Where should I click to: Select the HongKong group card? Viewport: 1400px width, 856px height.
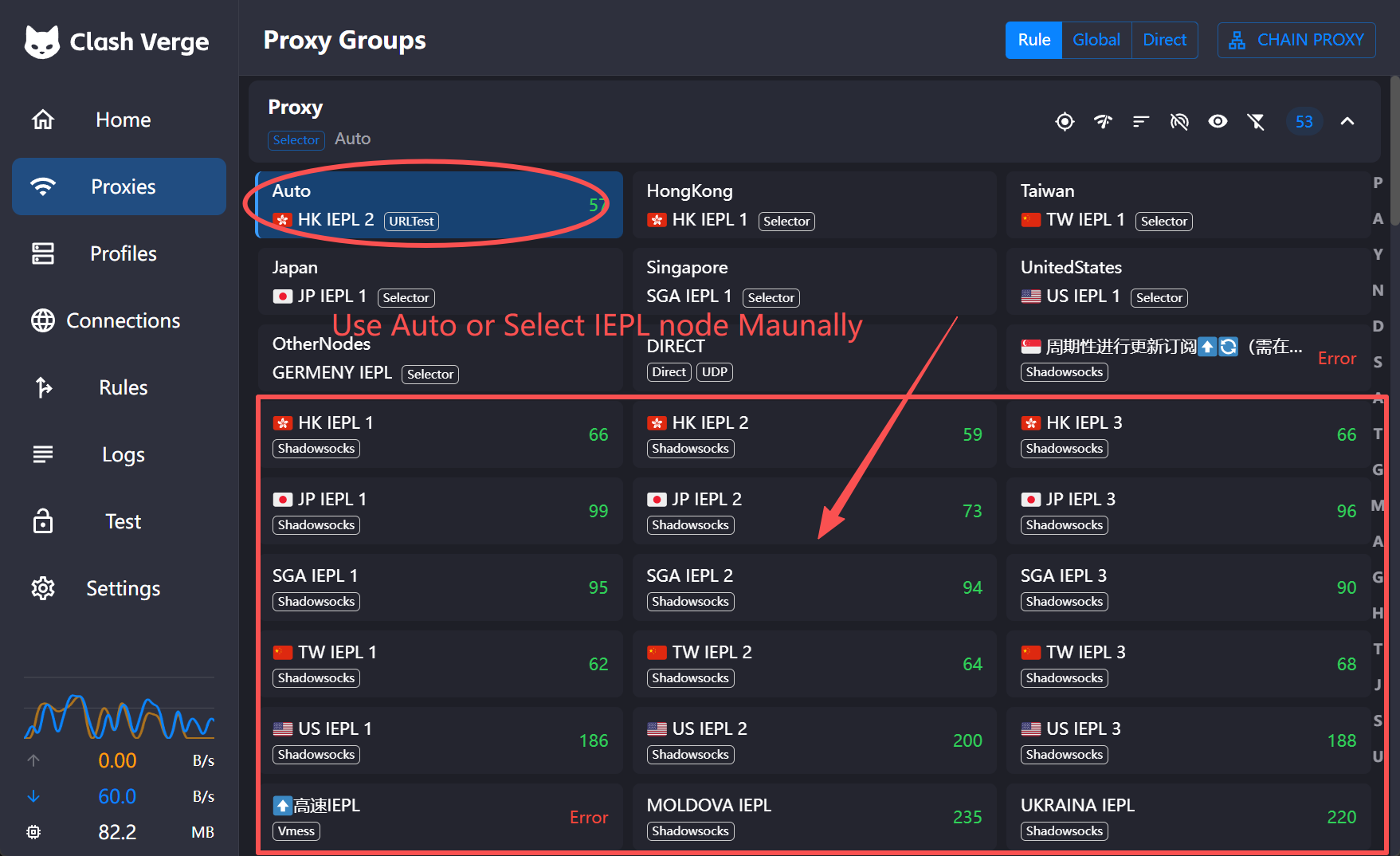[814, 205]
